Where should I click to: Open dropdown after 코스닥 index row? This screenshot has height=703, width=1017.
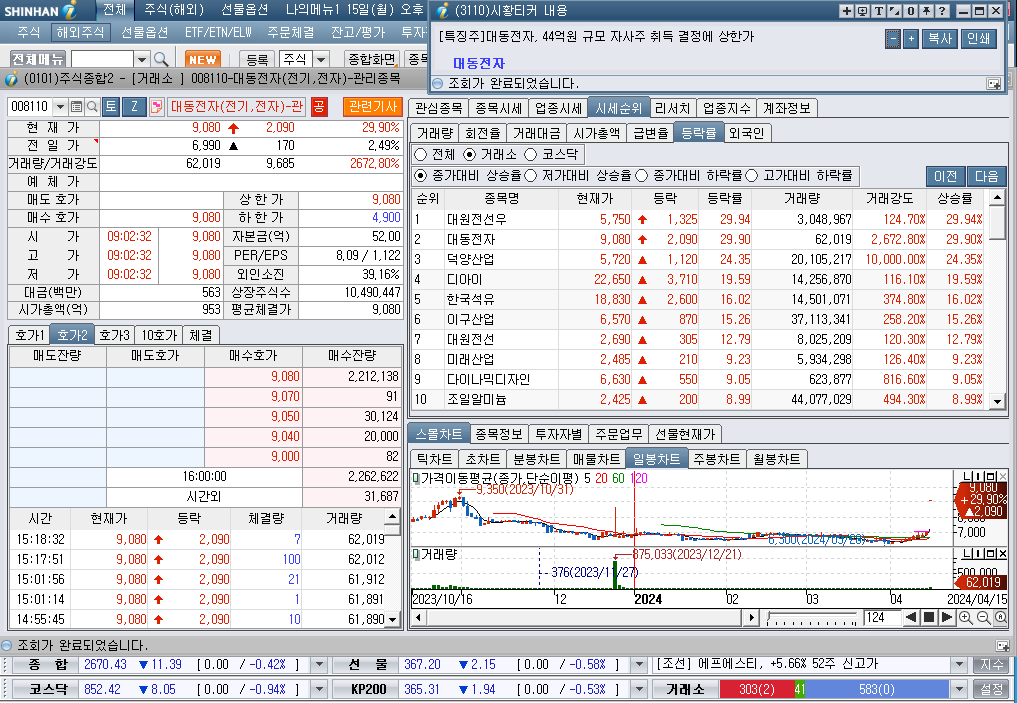(318, 689)
